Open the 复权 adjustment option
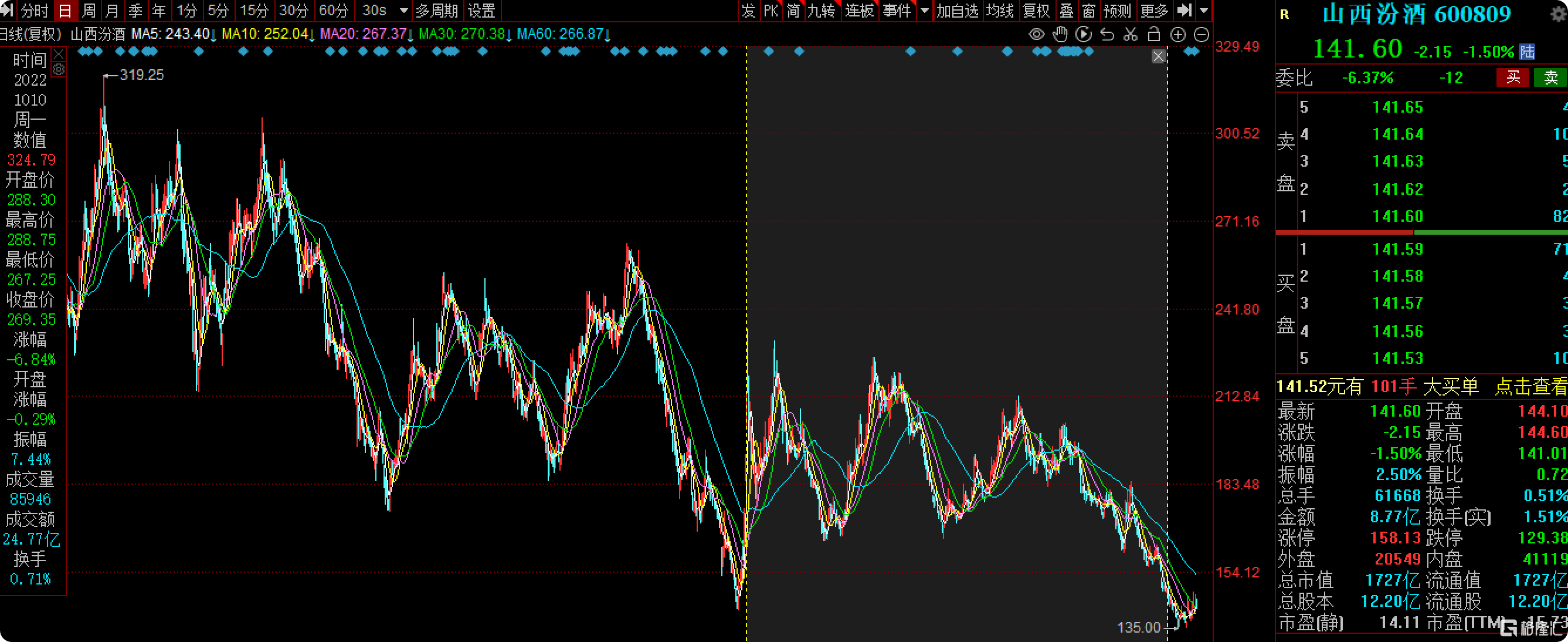Viewport: 1568px width, 642px height. pos(1037,11)
